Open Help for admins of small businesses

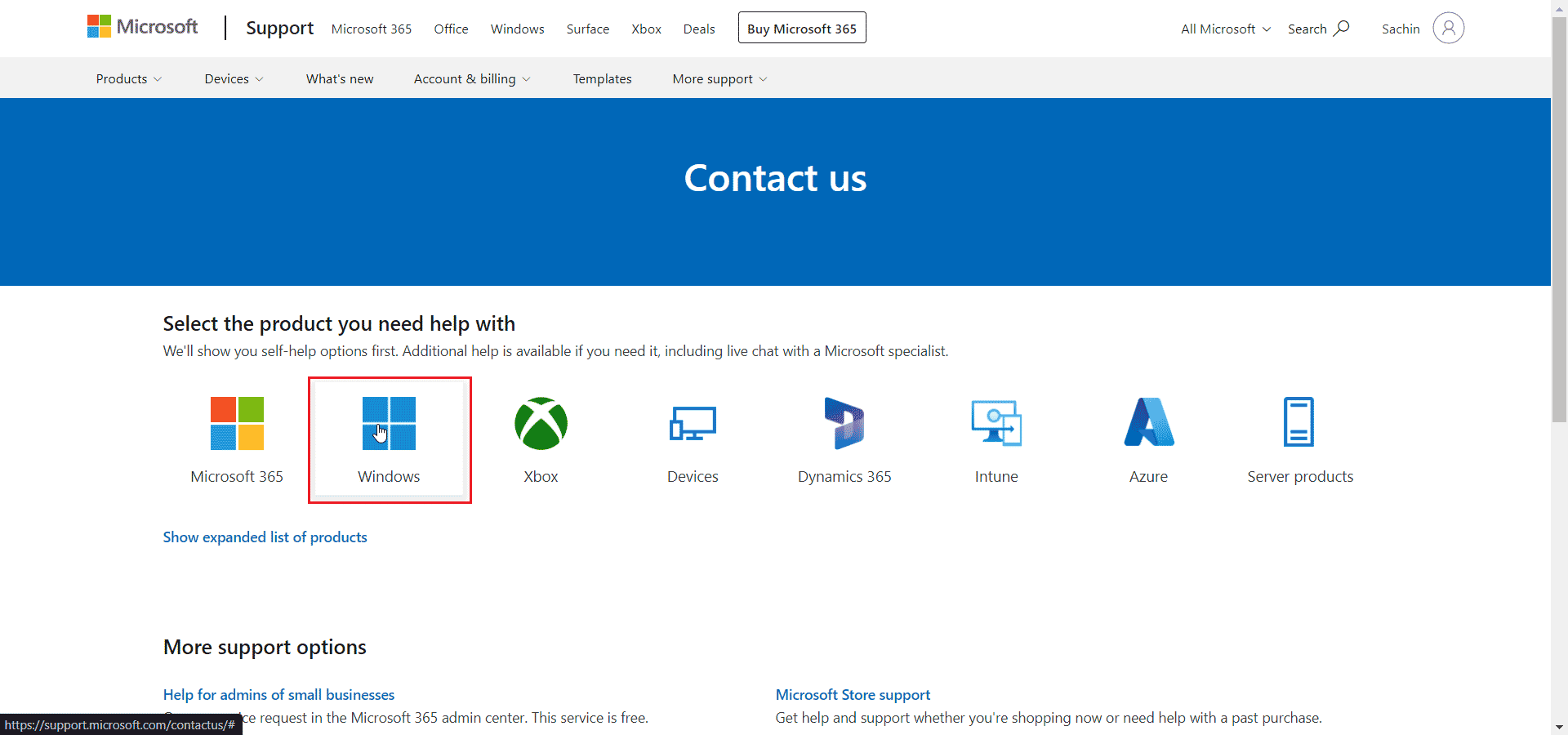click(x=278, y=694)
